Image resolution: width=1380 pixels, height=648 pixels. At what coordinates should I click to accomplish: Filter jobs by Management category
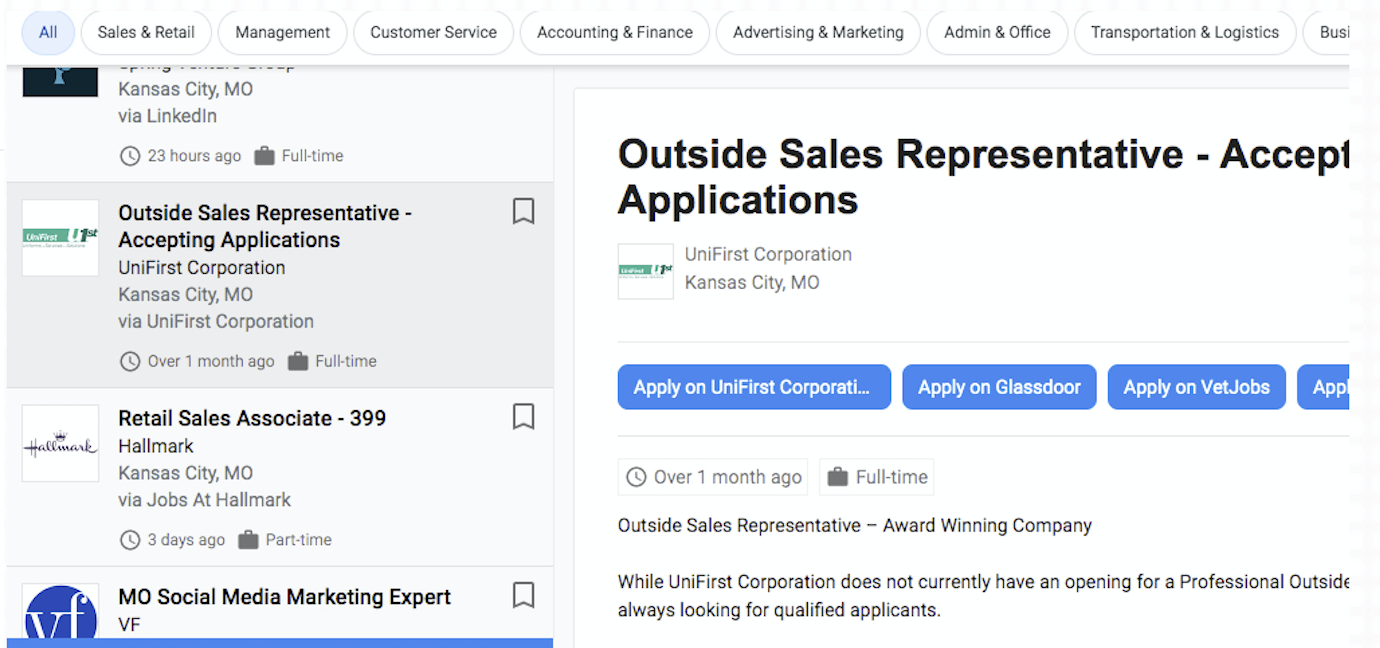[282, 32]
